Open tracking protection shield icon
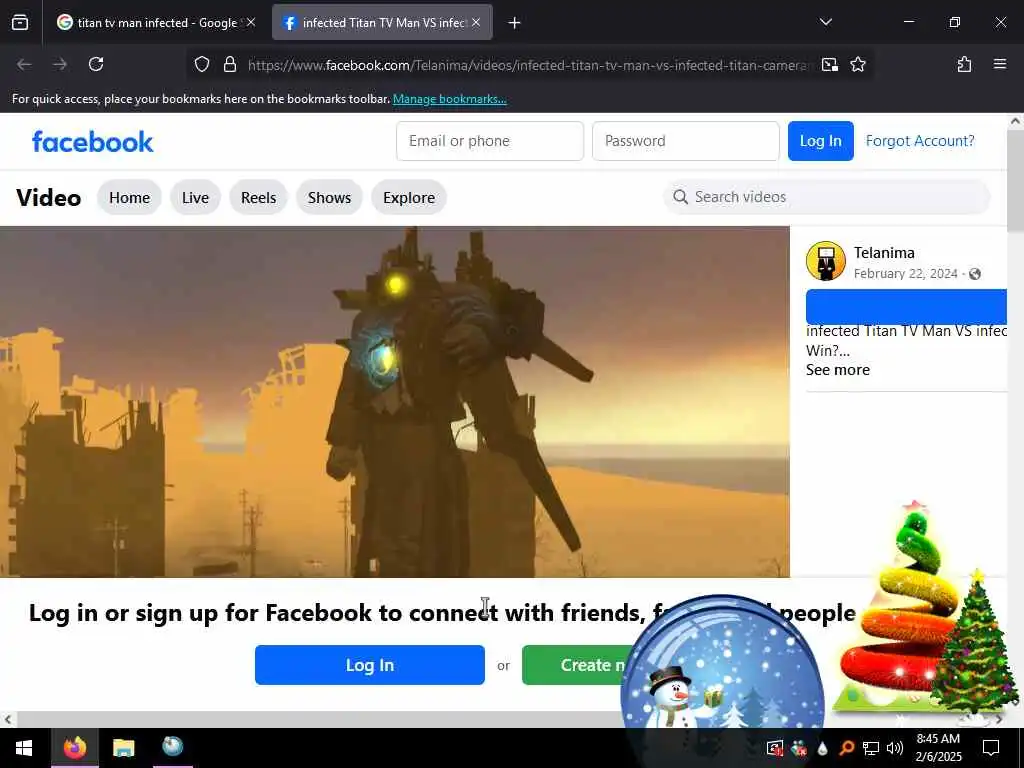1024x768 pixels. tap(202, 64)
